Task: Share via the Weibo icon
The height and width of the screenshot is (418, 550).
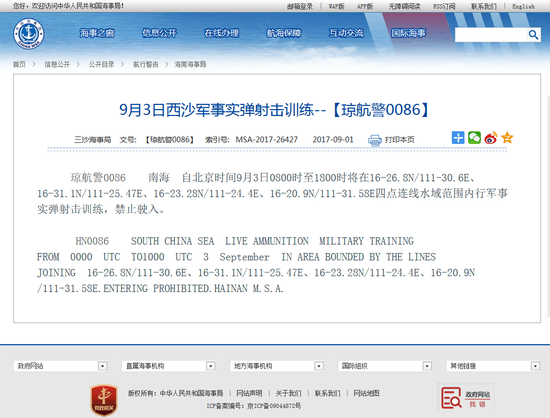Action: [x=491, y=138]
